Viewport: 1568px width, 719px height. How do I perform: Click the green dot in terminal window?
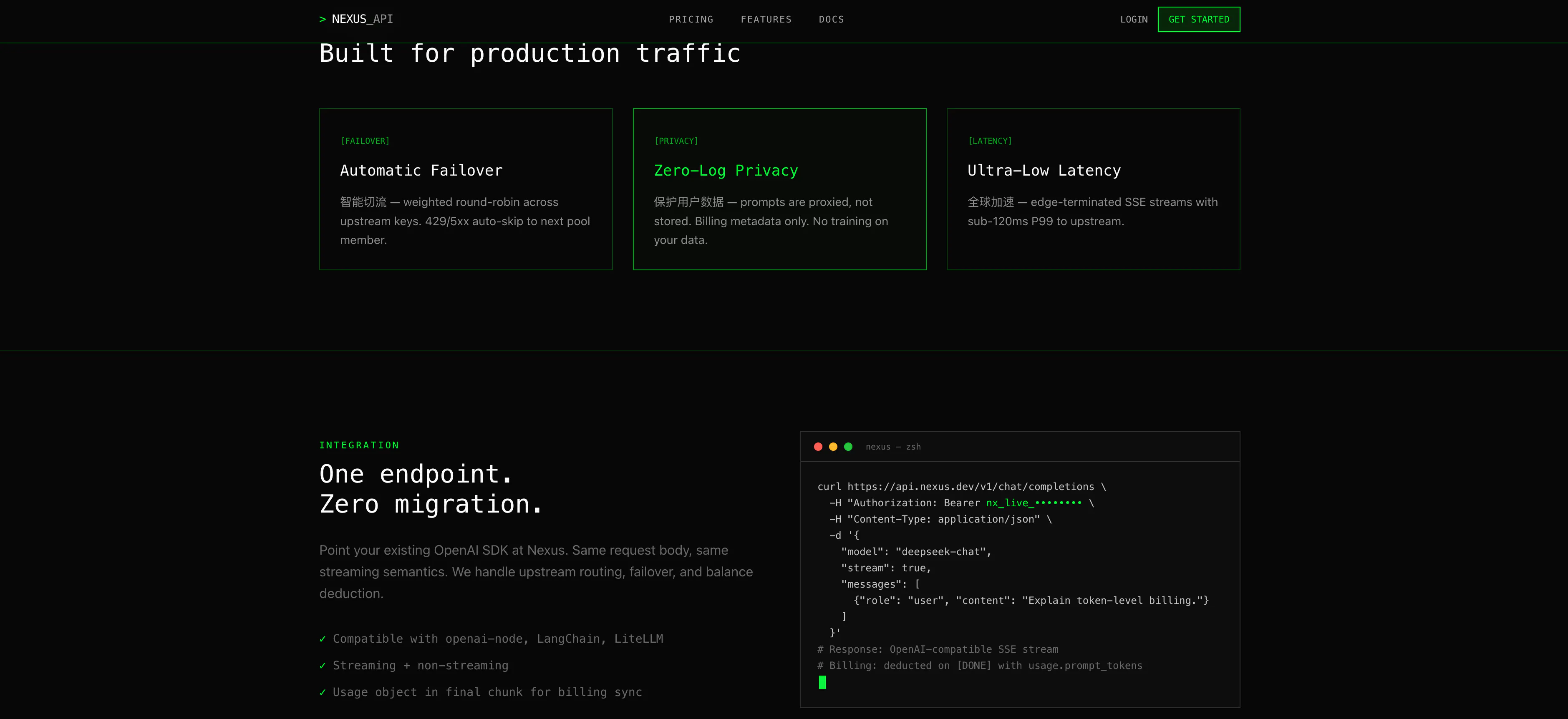tap(848, 447)
